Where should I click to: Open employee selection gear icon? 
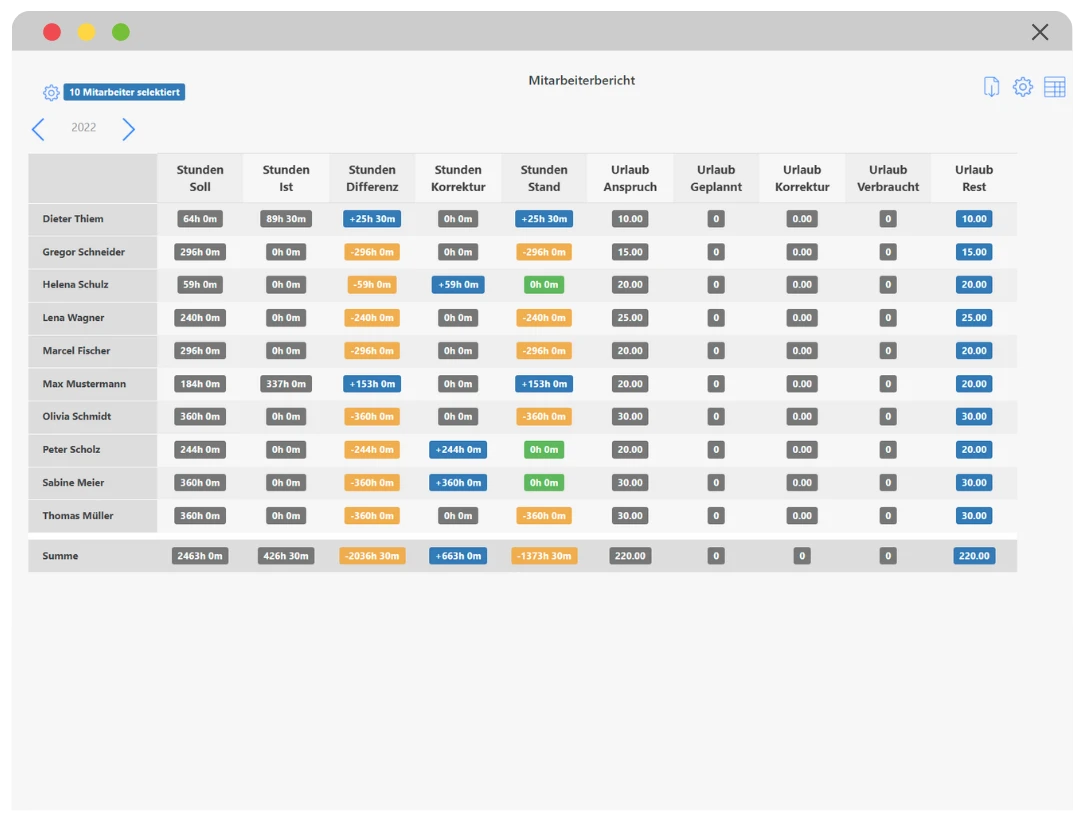51,93
